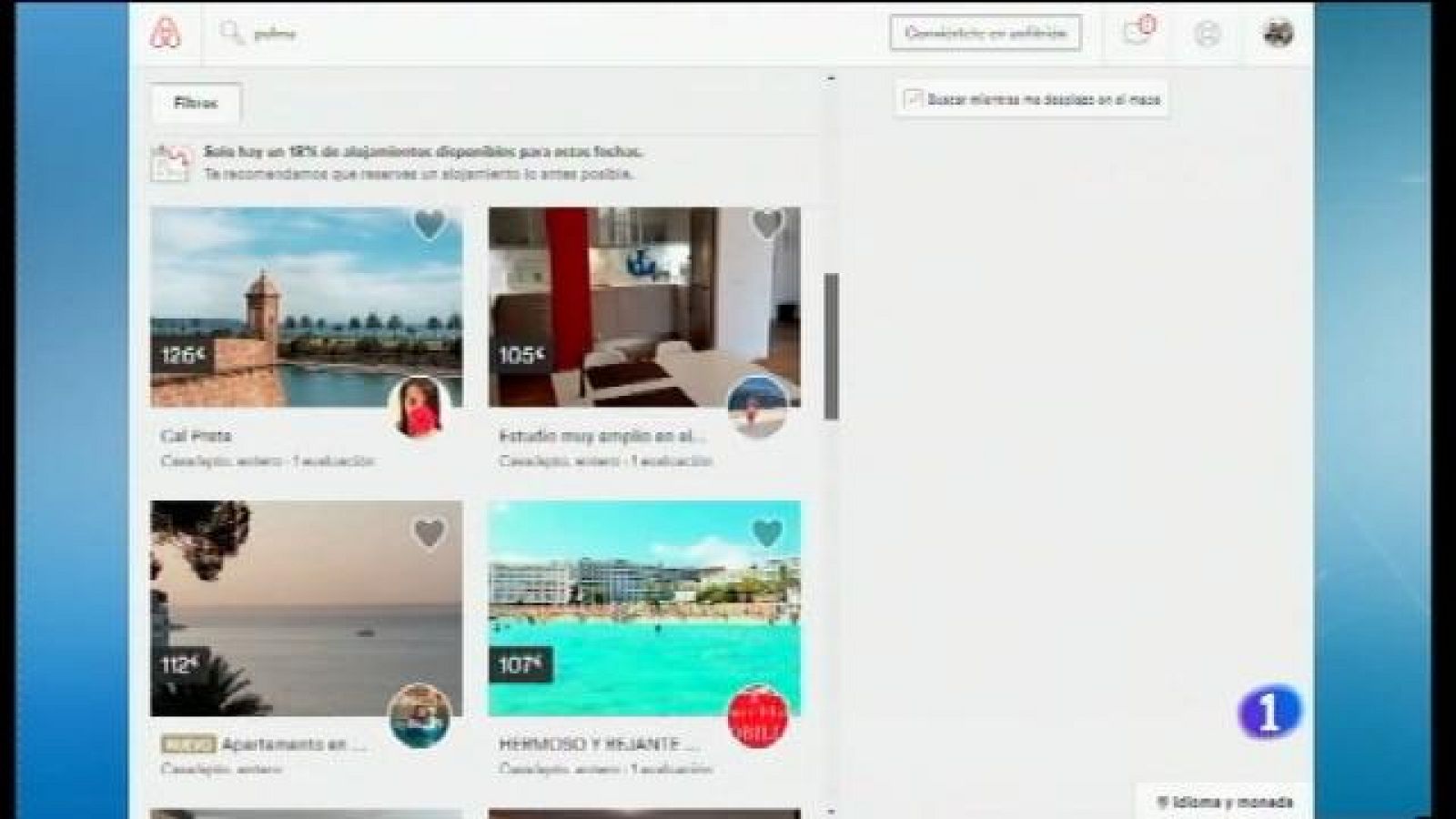
Task: Save the 112€ sunset apartment with heart
Action: (x=430, y=534)
